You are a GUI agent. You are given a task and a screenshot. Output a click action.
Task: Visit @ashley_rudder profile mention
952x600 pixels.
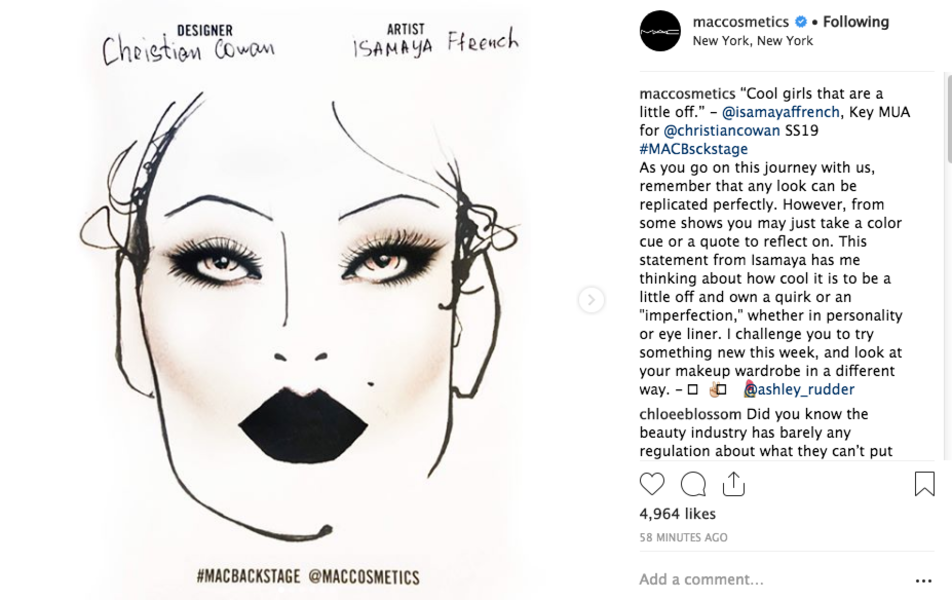pyautogui.click(x=798, y=389)
